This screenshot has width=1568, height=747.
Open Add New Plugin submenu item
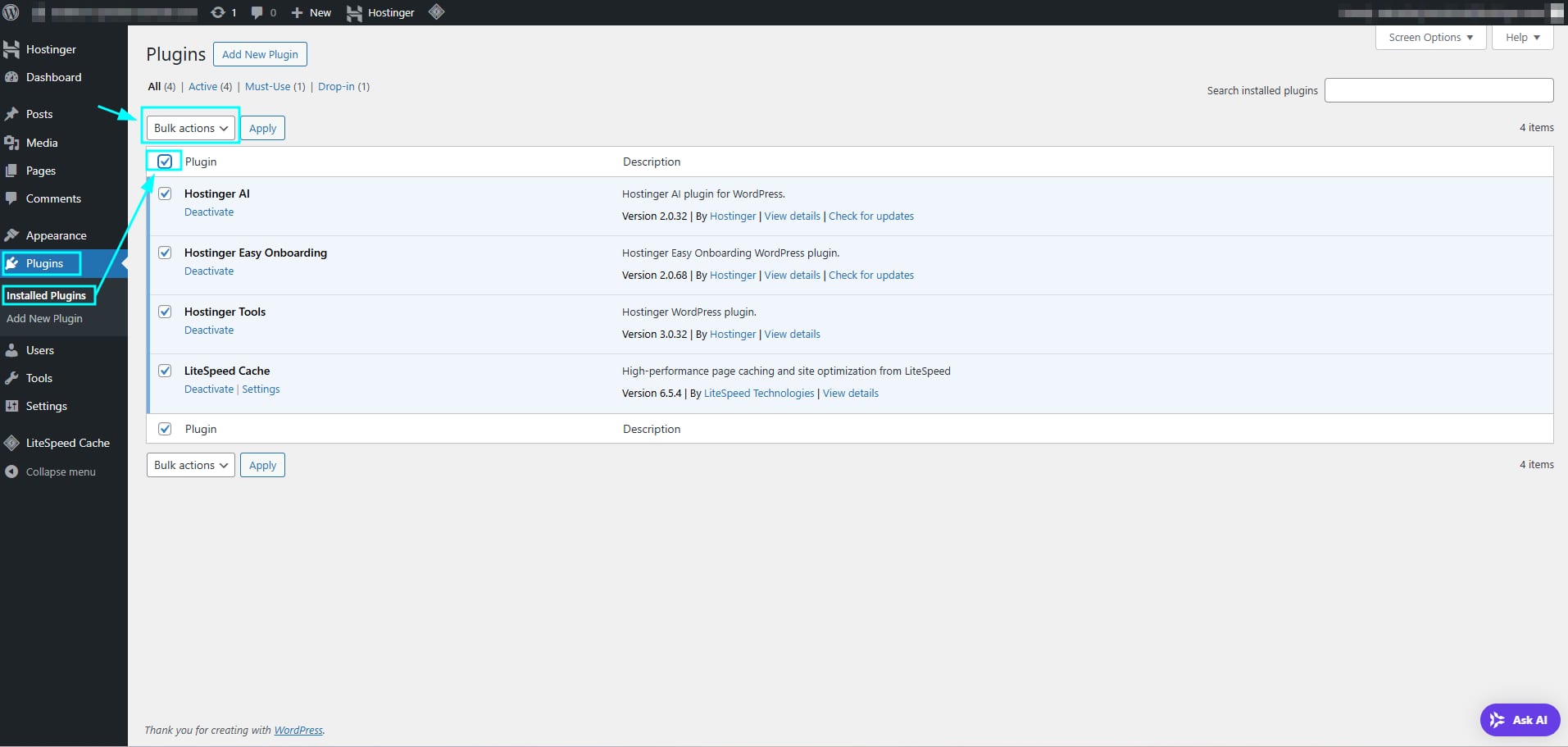coord(44,318)
